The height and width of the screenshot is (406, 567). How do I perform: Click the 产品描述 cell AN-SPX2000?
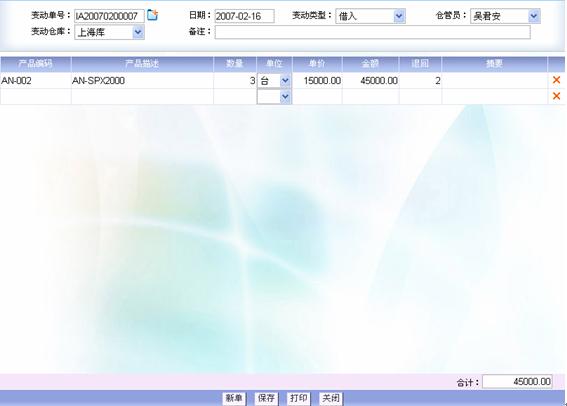coord(142,80)
